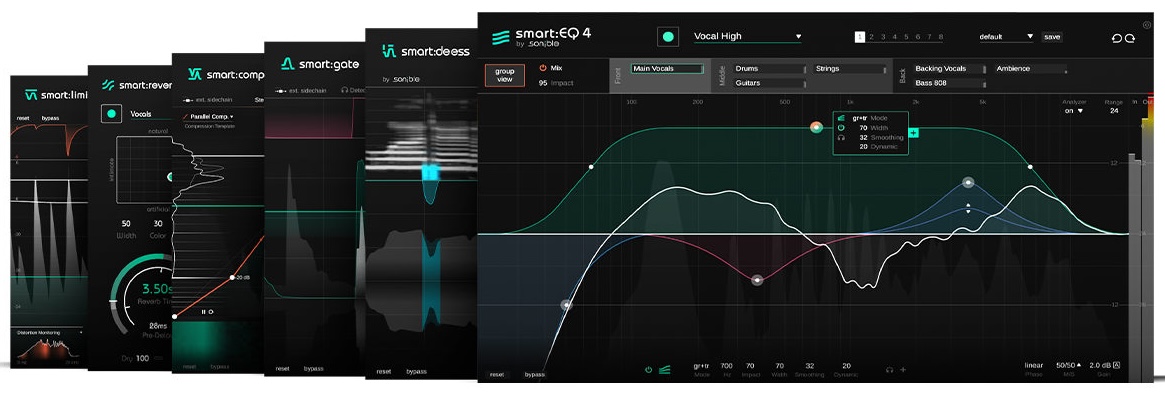
Task: Toggle the auto gain A icon
Action: (x=1116, y=365)
